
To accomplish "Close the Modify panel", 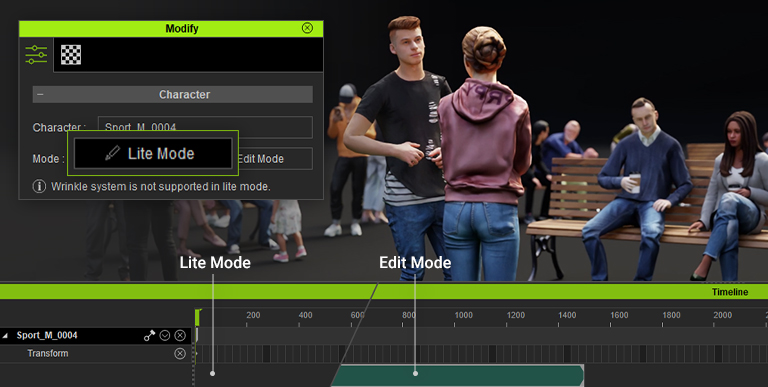I will coord(307,28).
